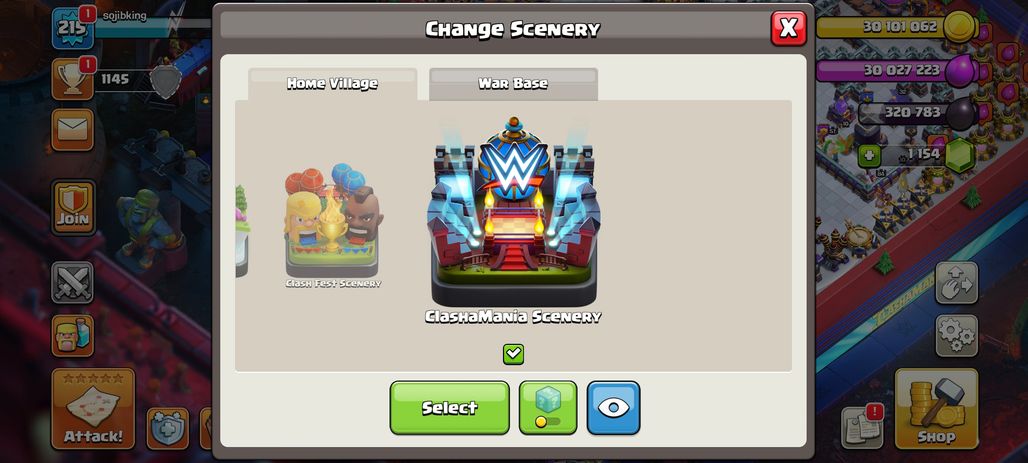Viewport: 1028px width, 463px height.
Task: Open the news papers icon with alert
Action: (x=862, y=426)
